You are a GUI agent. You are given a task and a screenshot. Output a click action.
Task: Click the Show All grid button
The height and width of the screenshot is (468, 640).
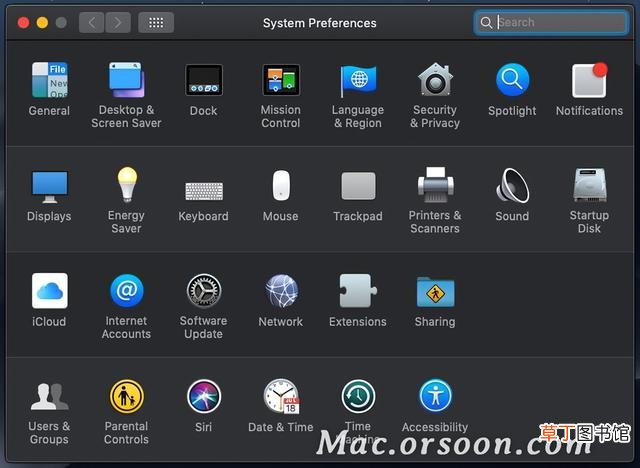[x=156, y=22]
